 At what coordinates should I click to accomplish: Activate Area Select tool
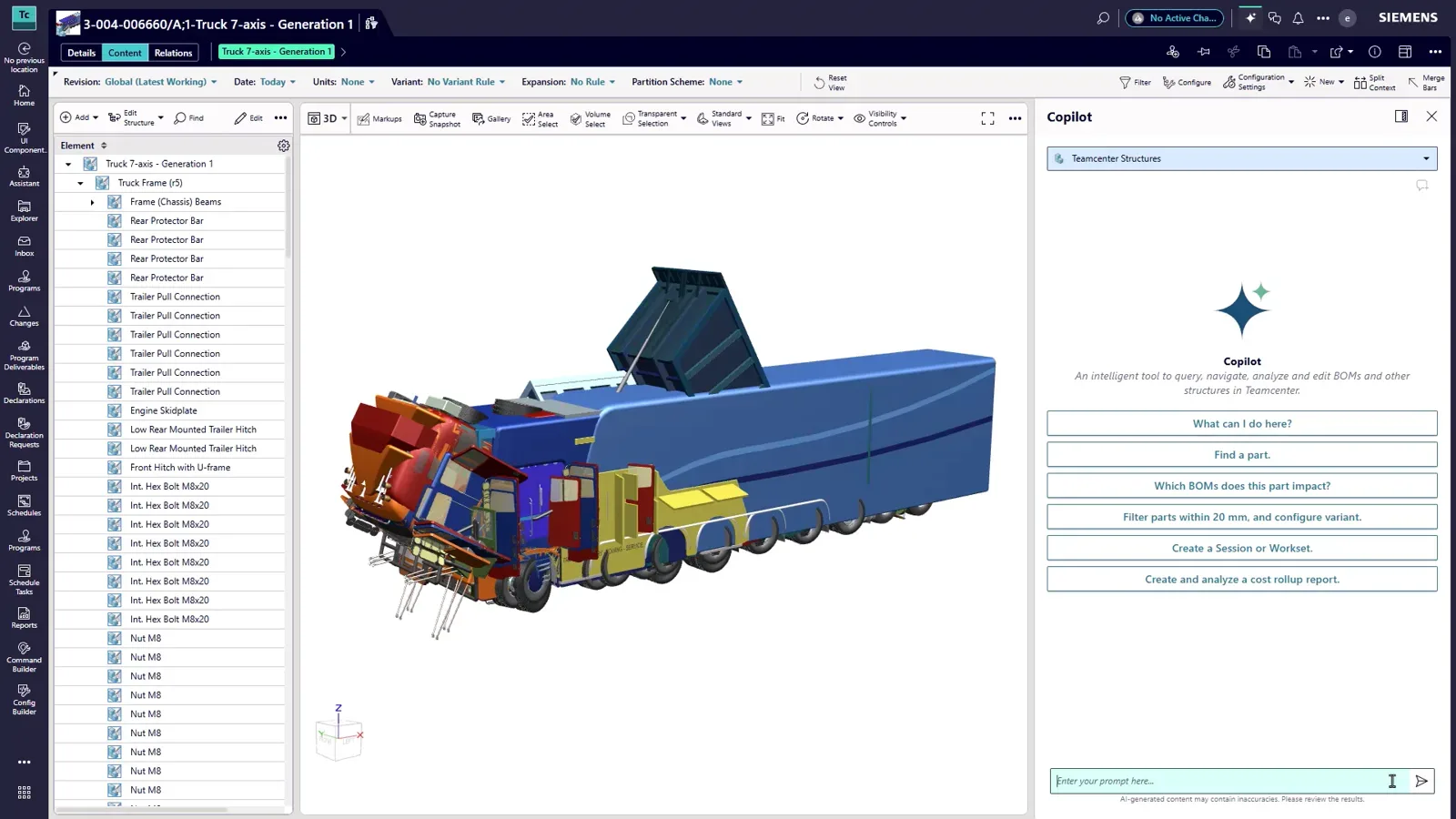pyautogui.click(x=540, y=118)
